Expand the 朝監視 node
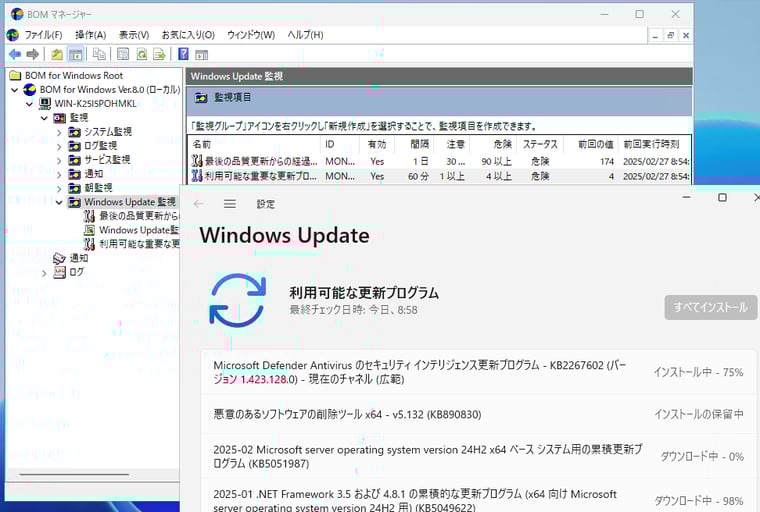Image resolution: width=760 pixels, height=512 pixels. coord(59,189)
